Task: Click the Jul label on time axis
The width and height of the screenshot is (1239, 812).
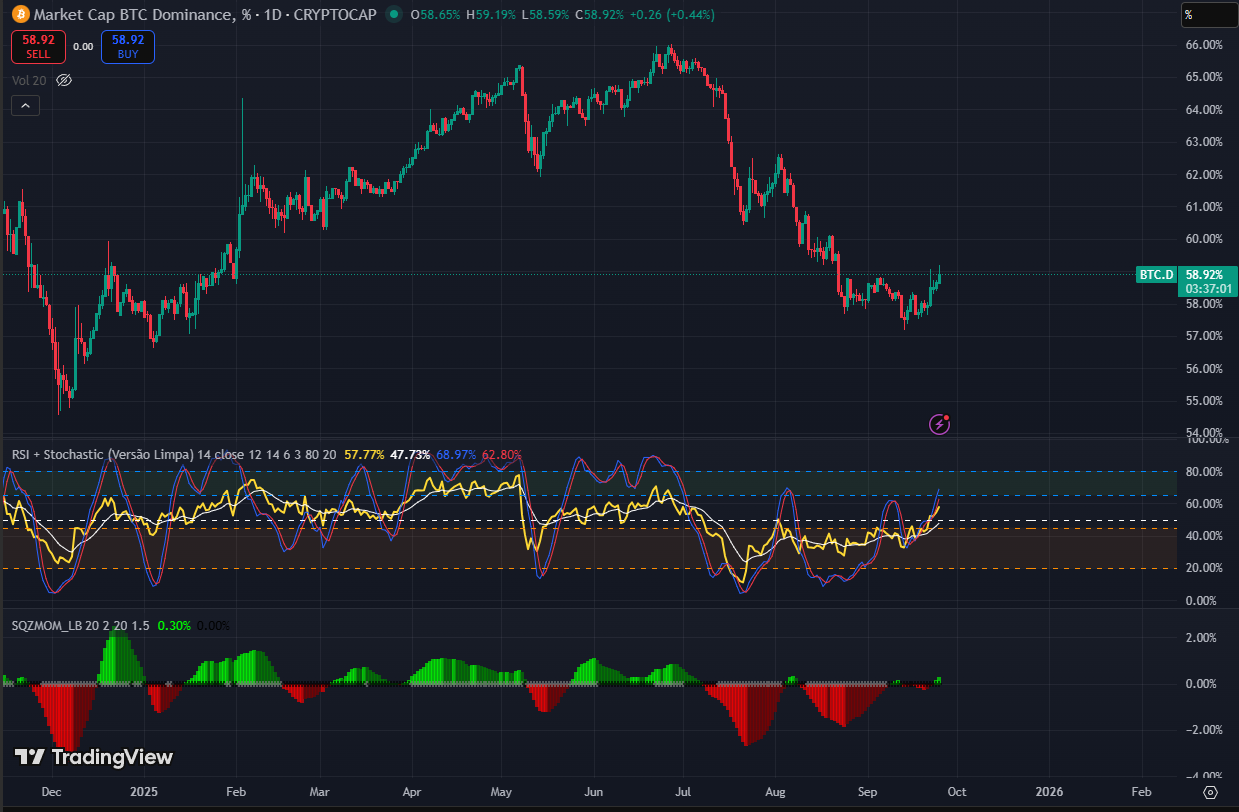Action: pyautogui.click(x=684, y=791)
